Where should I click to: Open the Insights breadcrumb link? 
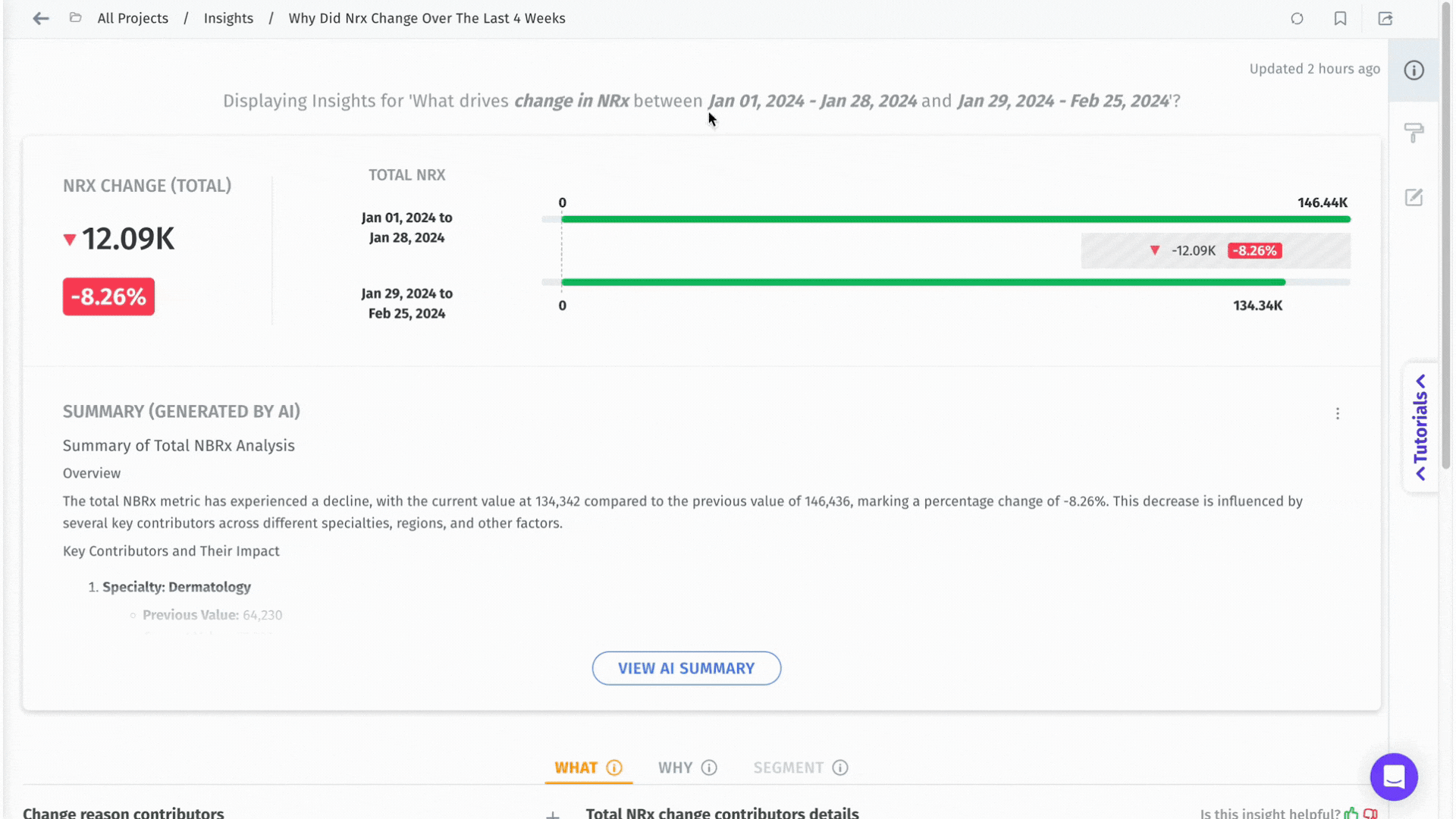tap(228, 18)
